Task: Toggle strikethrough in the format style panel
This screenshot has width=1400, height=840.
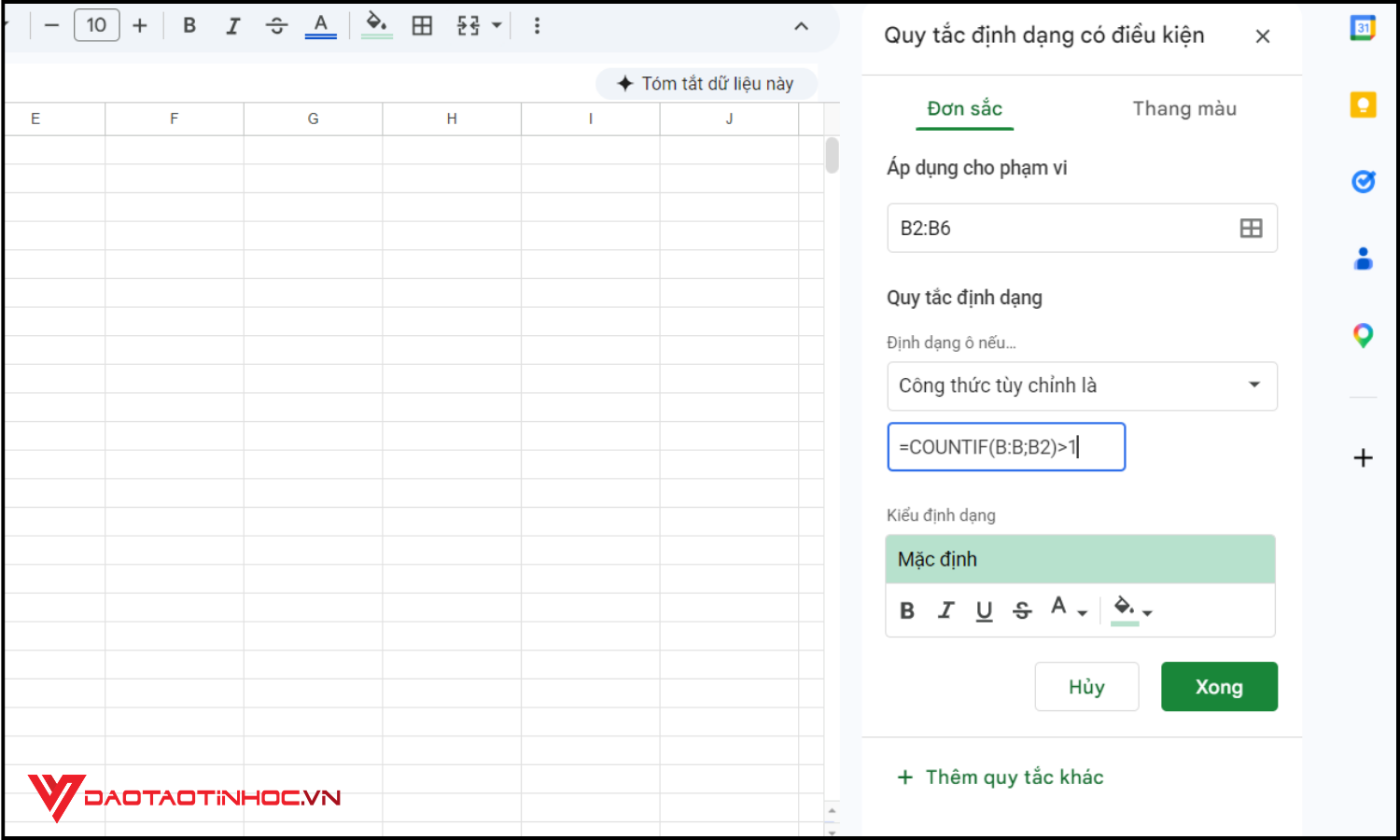Action: [x=1022, y=610]
